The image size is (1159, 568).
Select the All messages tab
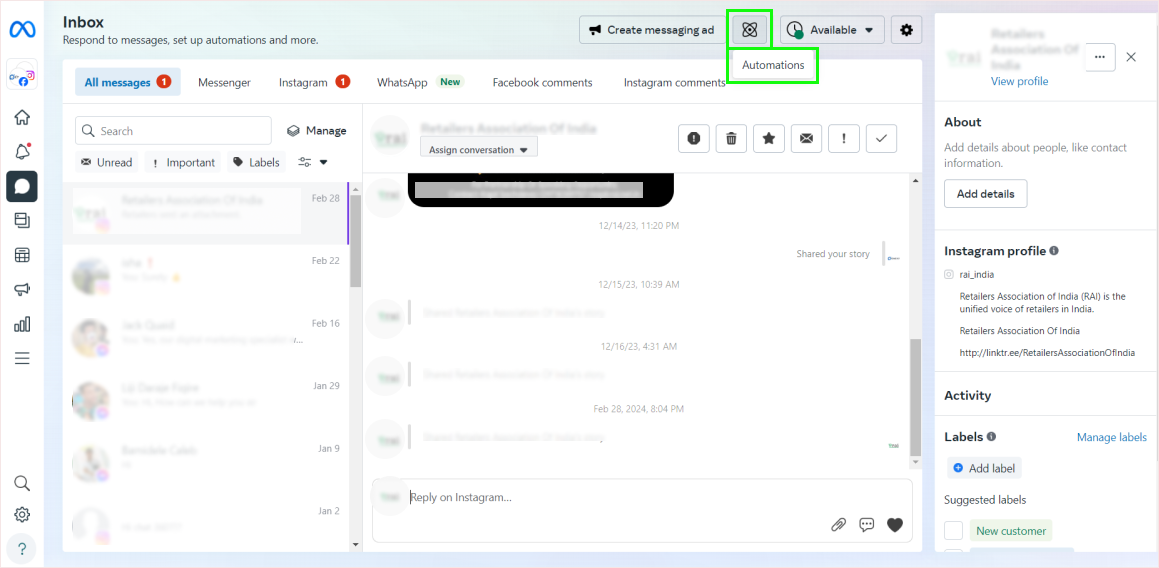(128, 82)
